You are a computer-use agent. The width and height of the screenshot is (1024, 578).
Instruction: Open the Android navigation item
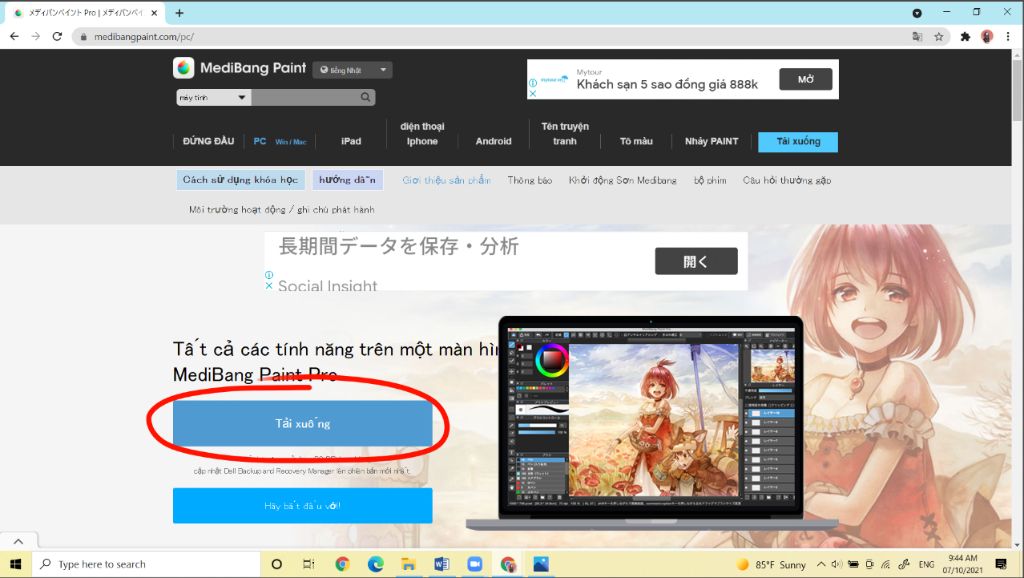click(x=493, y=141)
